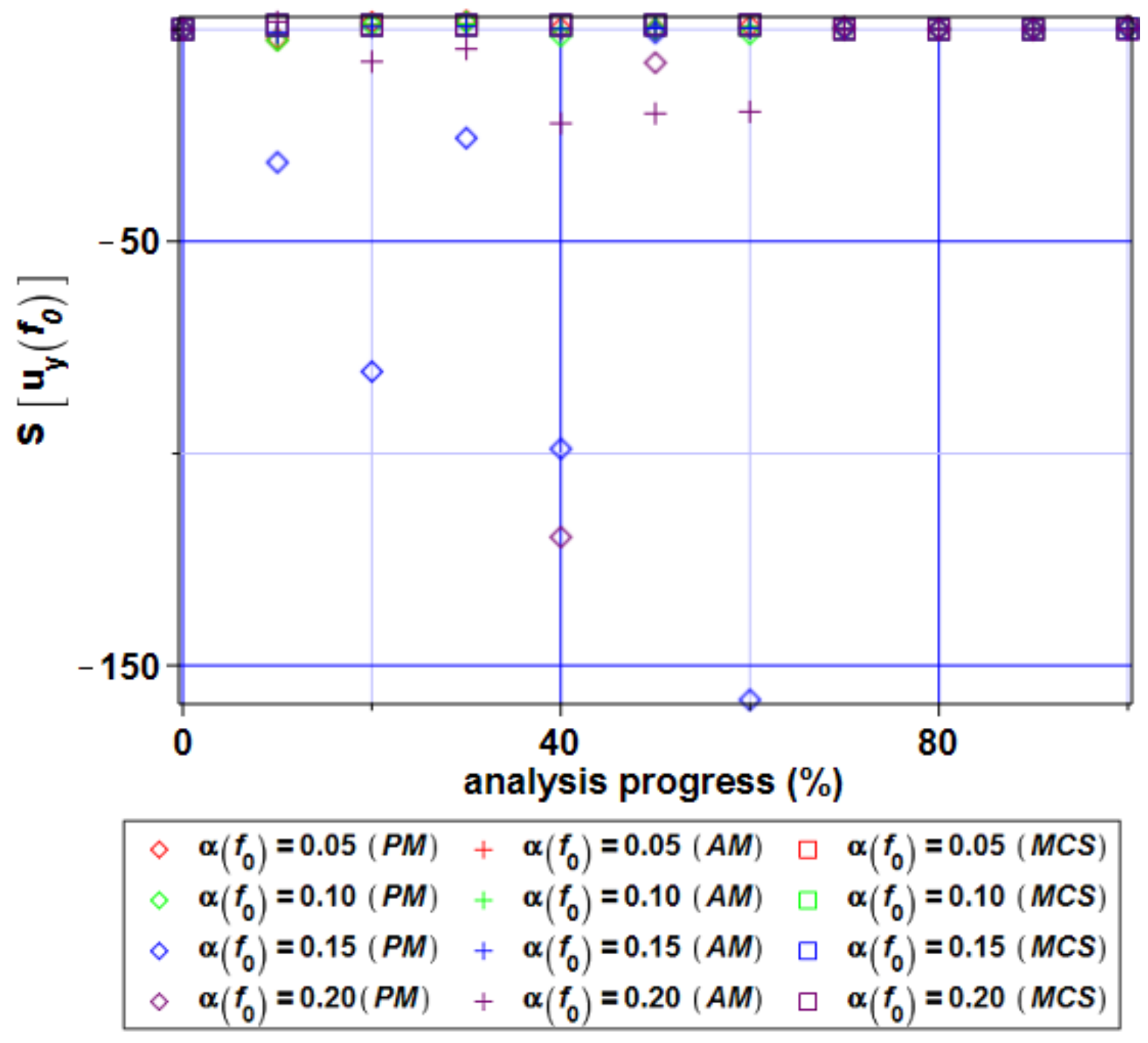Pick the low blue diamond point at 30% progress
This screenshot has width=1148, height=1043.
(x=467, y=138)
